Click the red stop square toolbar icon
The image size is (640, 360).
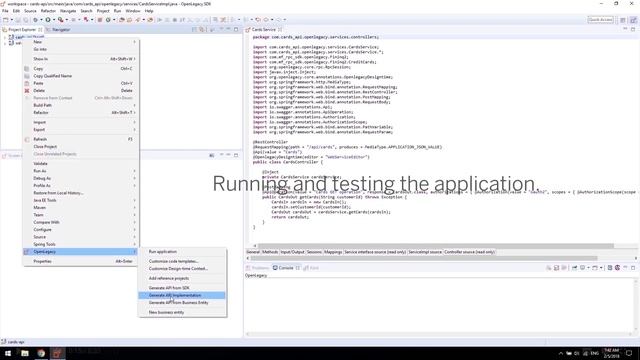(x=100, y=20)
